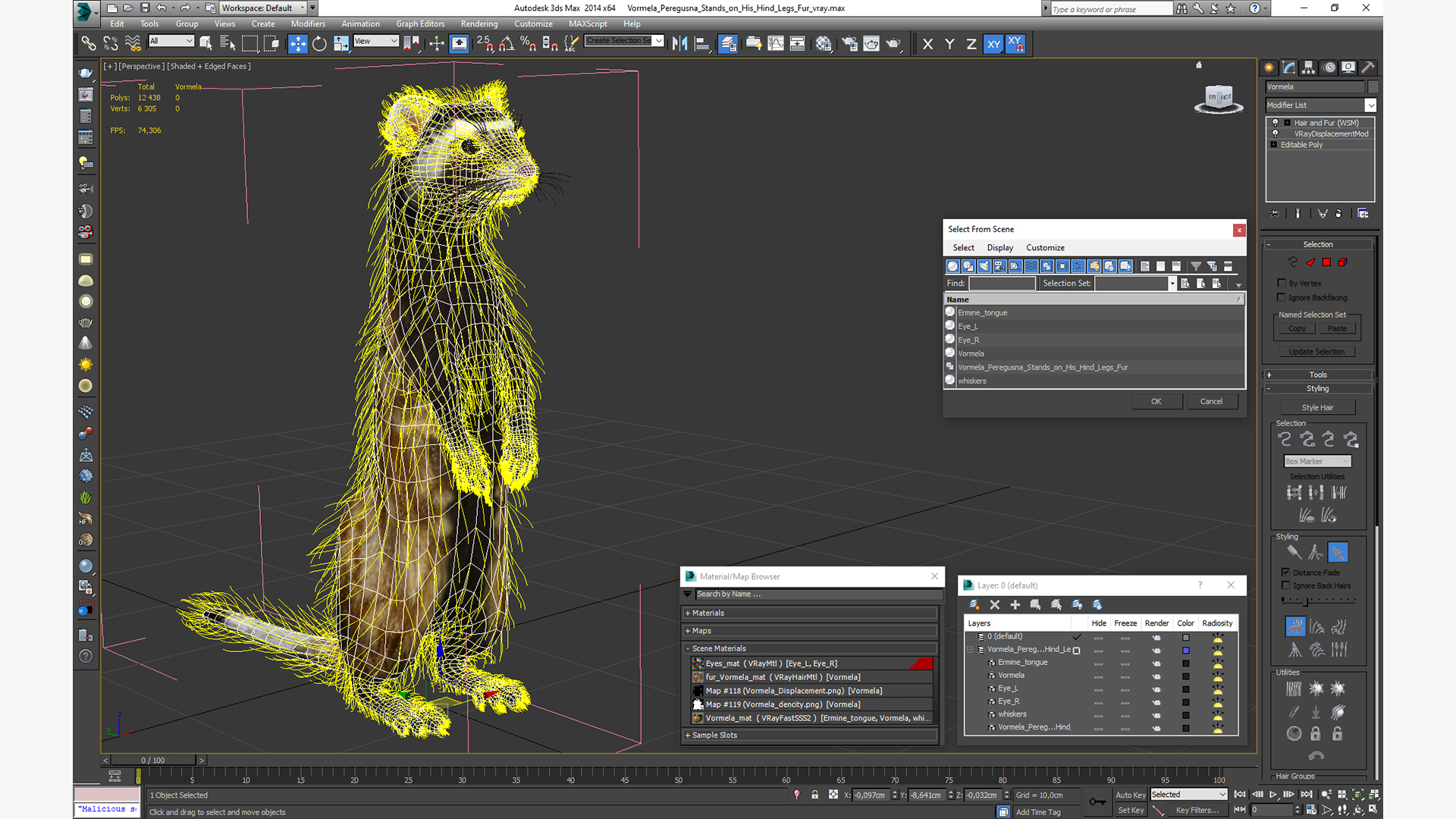Enable the By Vertex checkbox
The image size is (1456, 819).
(1282, 283)
